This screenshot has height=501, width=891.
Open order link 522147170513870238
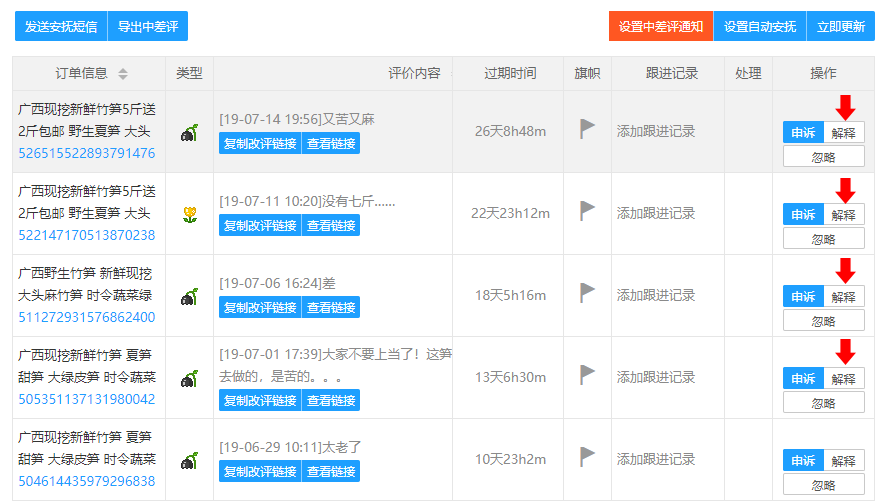pyautogui.click(x=86, y=235)
